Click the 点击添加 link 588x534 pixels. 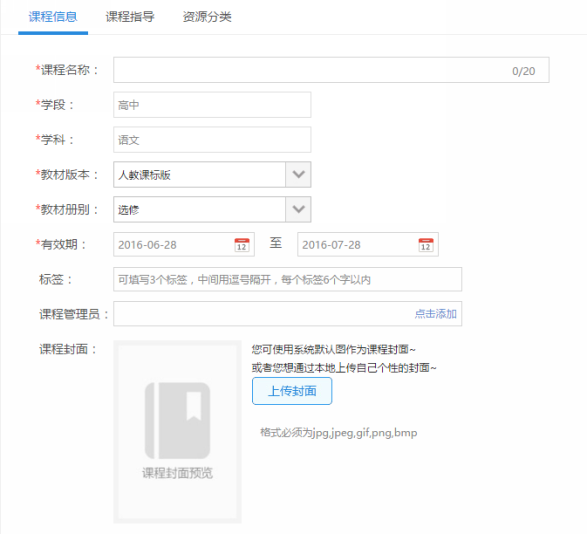click(x=435, y=314)
